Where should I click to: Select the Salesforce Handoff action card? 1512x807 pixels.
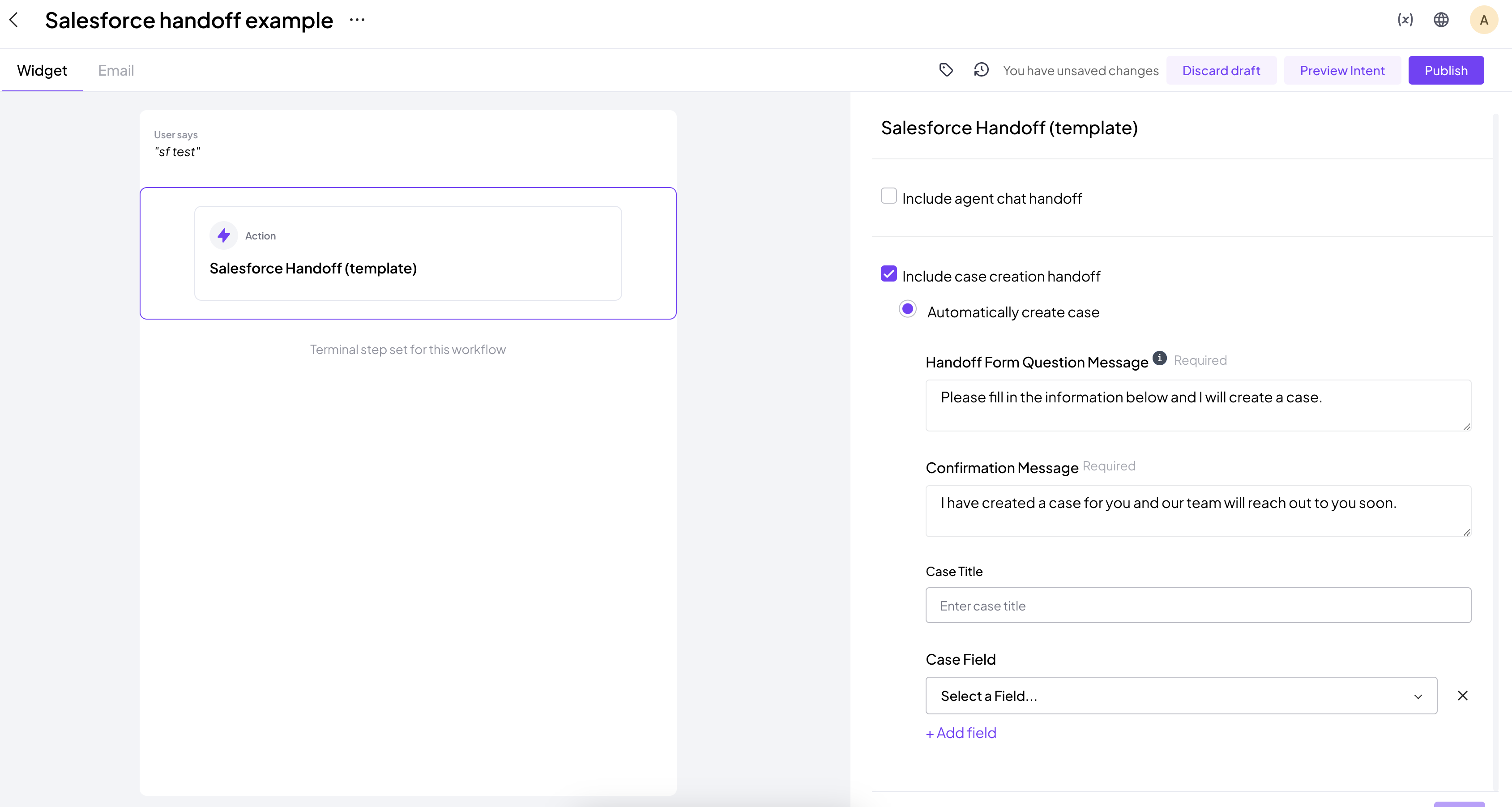(x=408, y=253)
